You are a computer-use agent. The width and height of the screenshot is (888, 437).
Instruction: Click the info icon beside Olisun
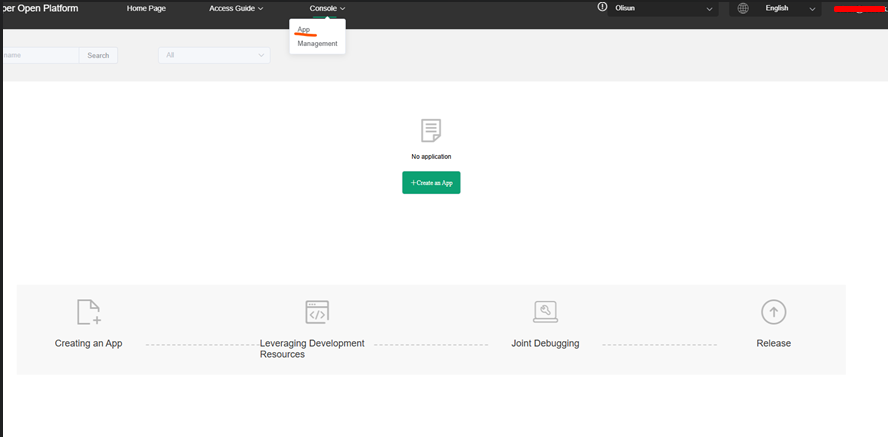pyautogui.click(x=602, y=7)
